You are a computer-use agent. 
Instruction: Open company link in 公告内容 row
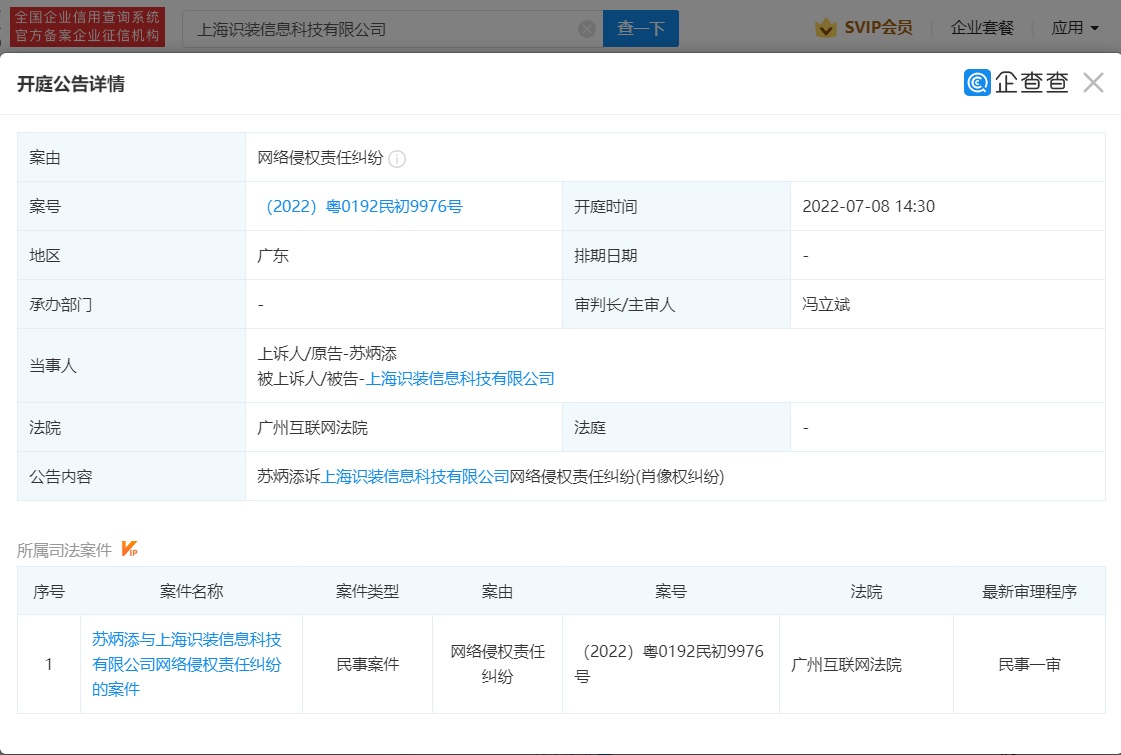(415, 477)
